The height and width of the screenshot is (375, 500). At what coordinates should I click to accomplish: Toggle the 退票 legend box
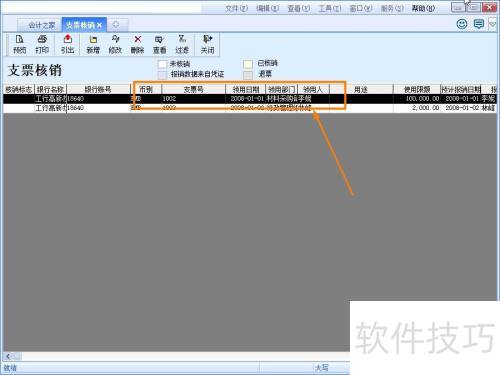pos(248,75)
